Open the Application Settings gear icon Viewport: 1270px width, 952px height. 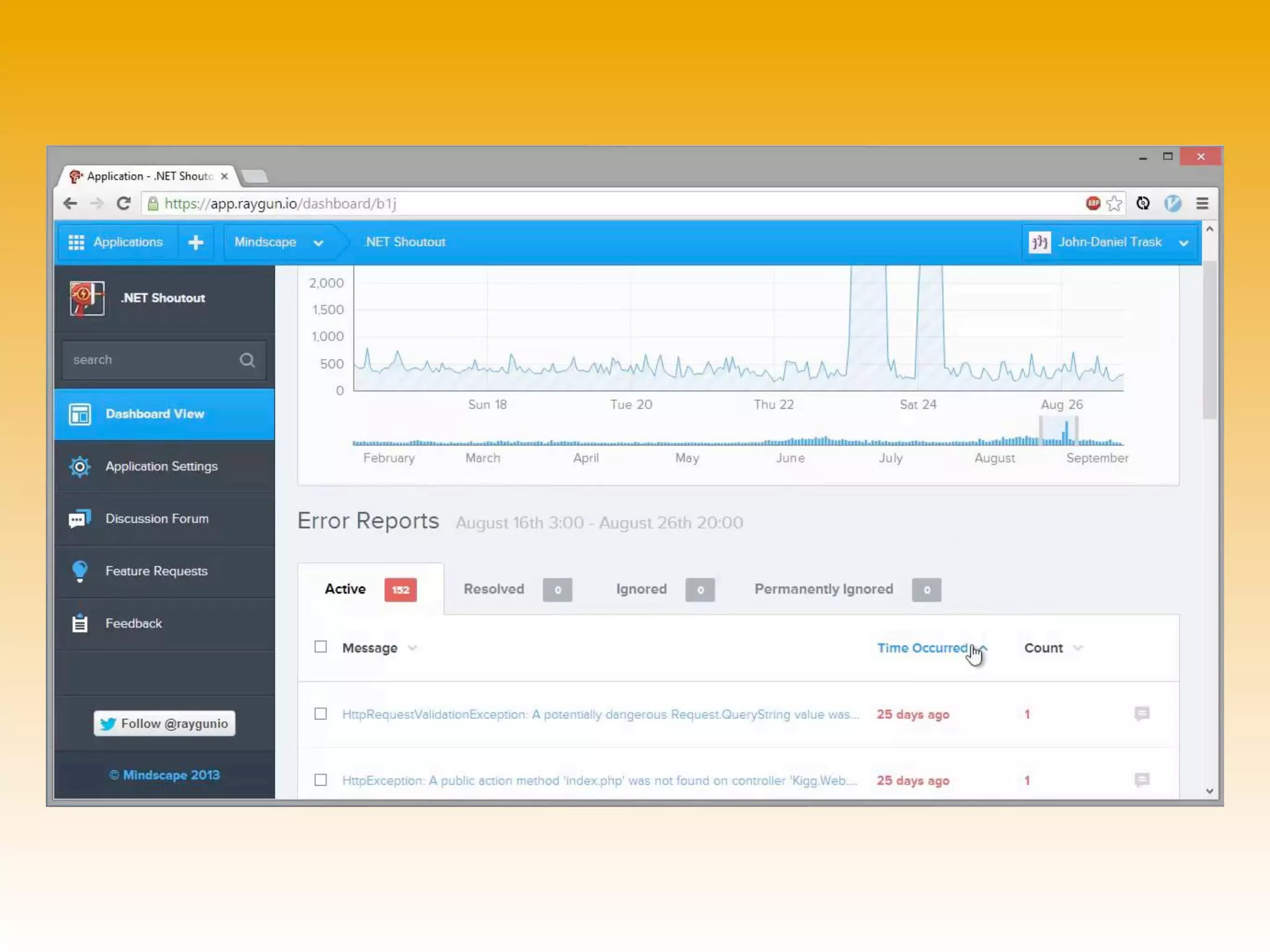click(80, 467)
